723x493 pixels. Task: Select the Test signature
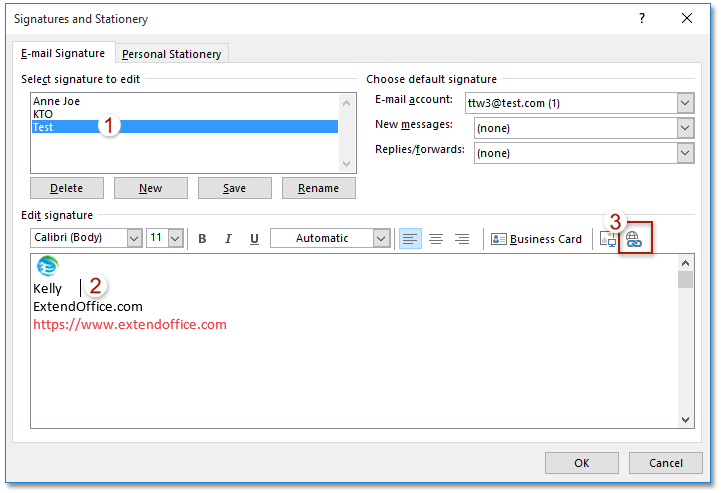pyautogui.click(x=185, y=127)
